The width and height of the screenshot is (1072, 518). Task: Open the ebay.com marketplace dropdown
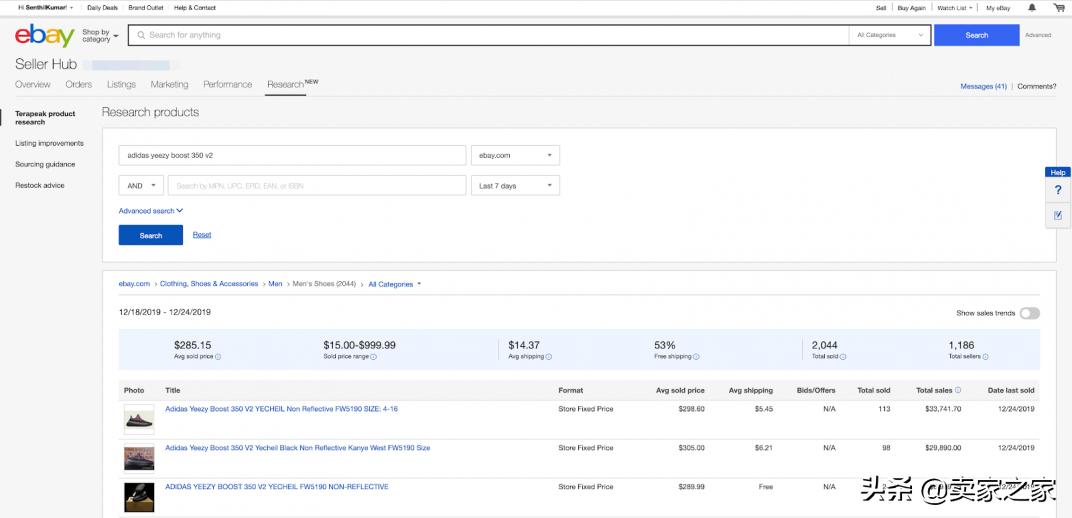(515, 155)
